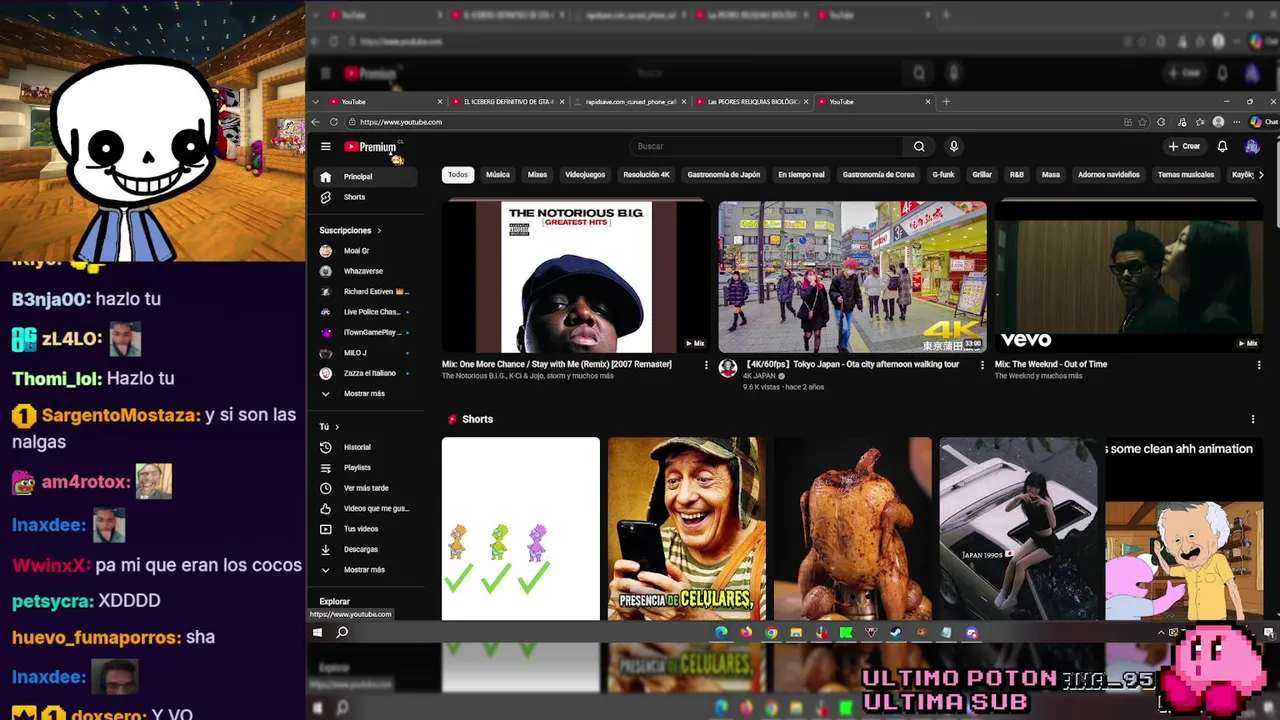
Task: Select Gastronomía de Japón chip
Action: (724, 175)
